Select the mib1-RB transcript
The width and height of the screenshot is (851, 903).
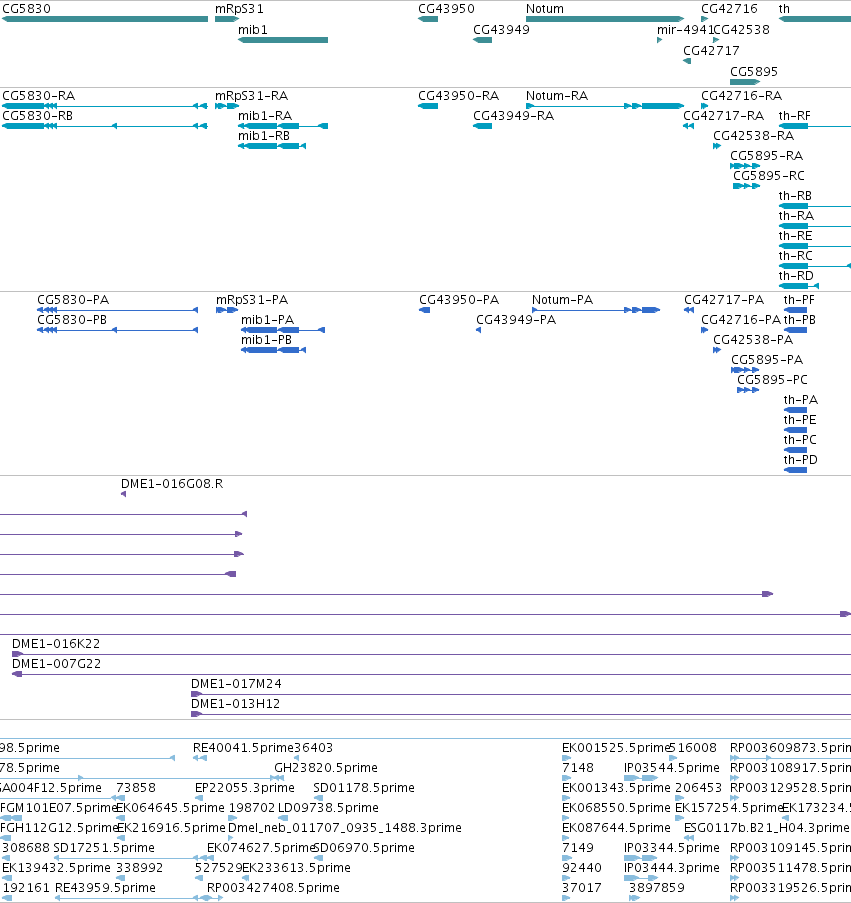coord(272,146)
